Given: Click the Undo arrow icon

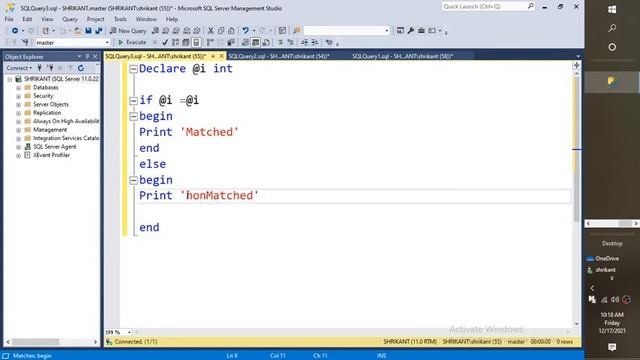Looking at the screenshot, I should click(x=245, y=31).
